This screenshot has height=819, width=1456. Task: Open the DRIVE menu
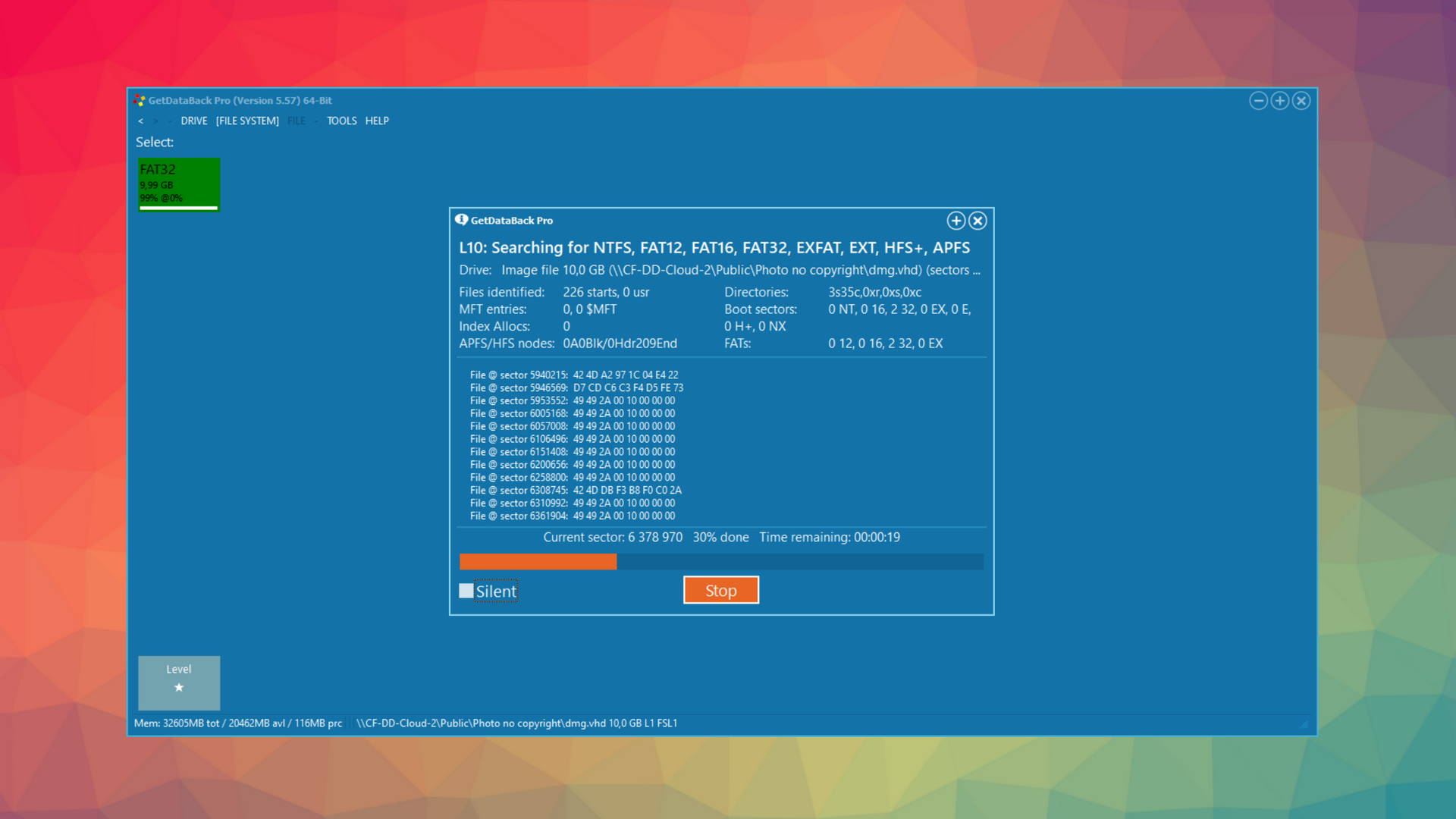click(x=194, y=121)
